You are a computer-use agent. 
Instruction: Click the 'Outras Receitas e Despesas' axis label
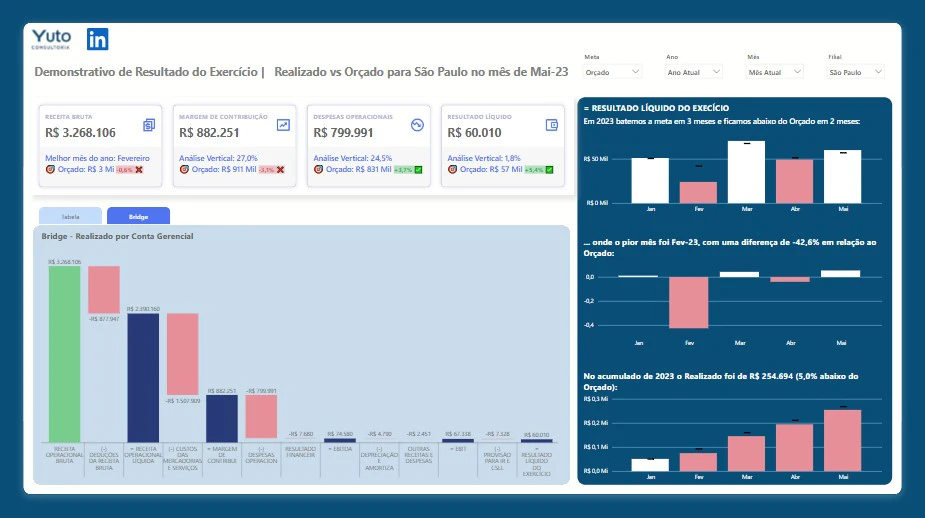(418, 455)
